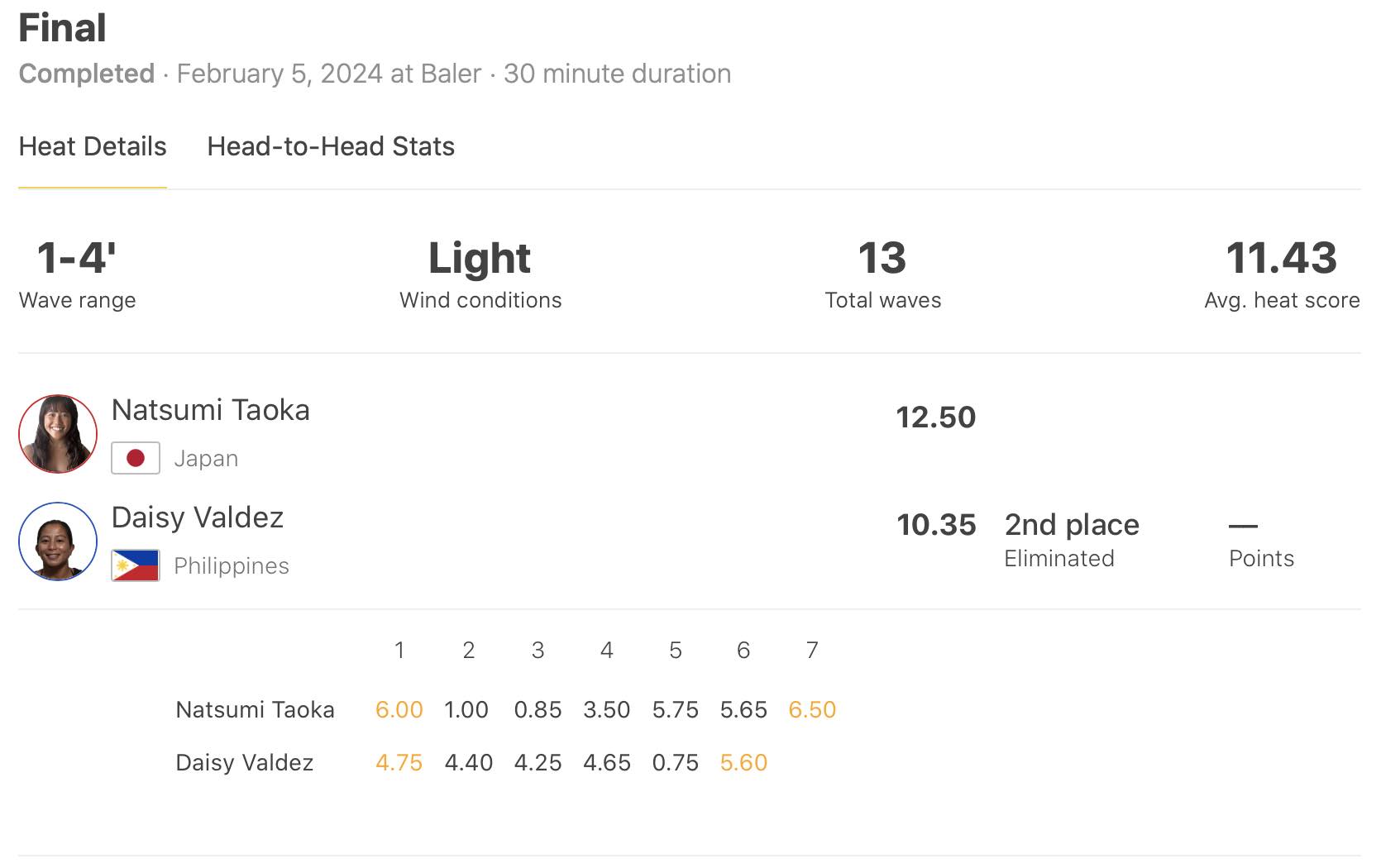Click Natsumi Taoka's profile photo
Viewport: 1381px width, 868px height.
(58, 434)
